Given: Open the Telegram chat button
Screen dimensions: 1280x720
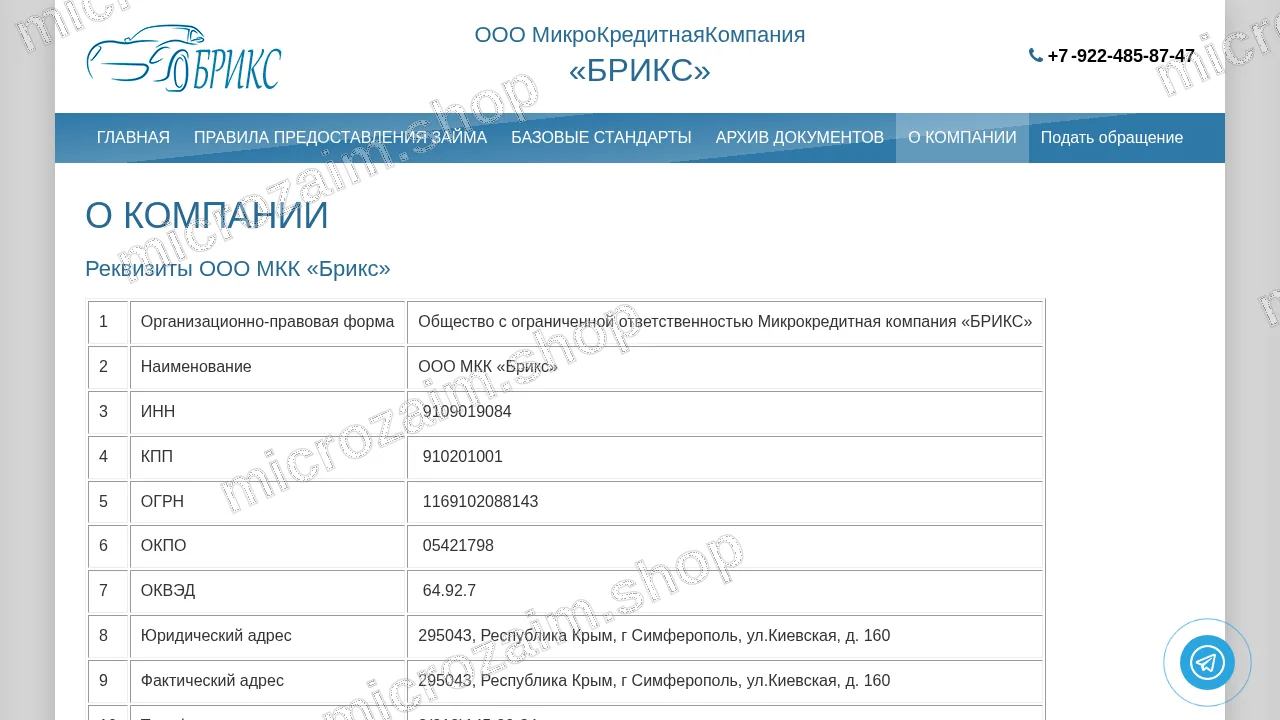Looking at the screenshot, I should pos(1207,662).
